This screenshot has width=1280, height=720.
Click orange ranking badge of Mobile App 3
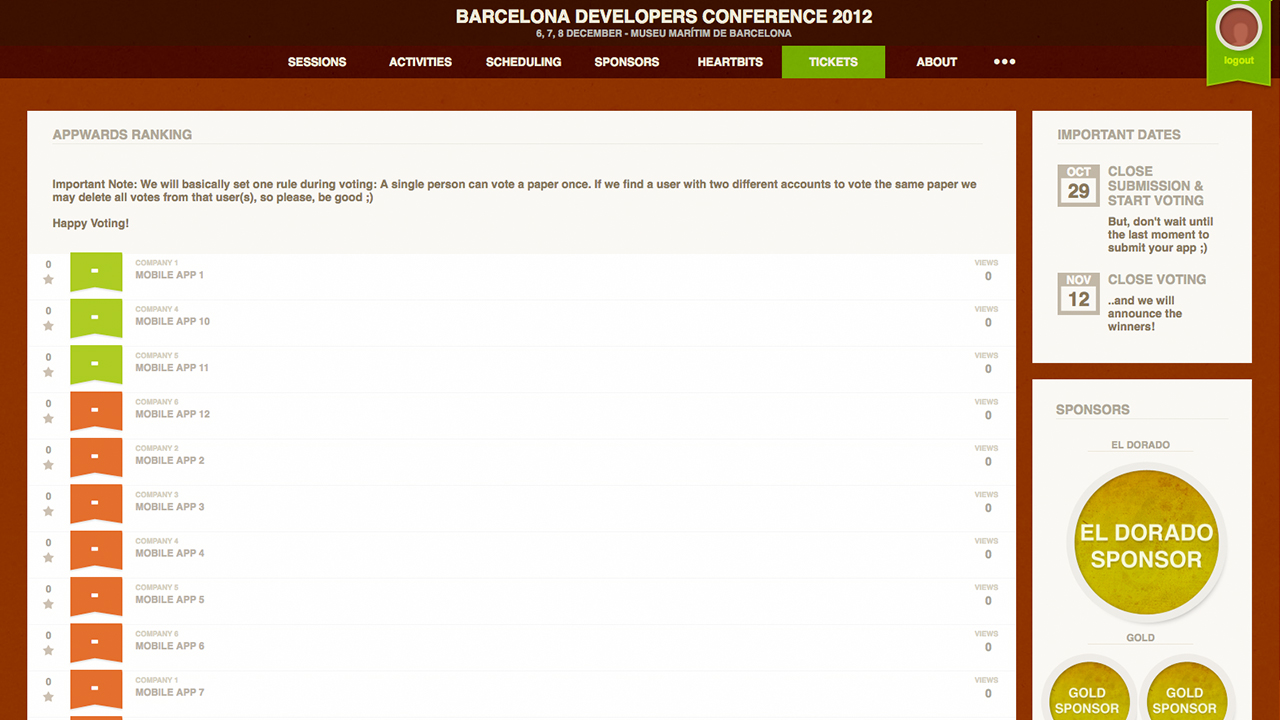tap(96, 504)
